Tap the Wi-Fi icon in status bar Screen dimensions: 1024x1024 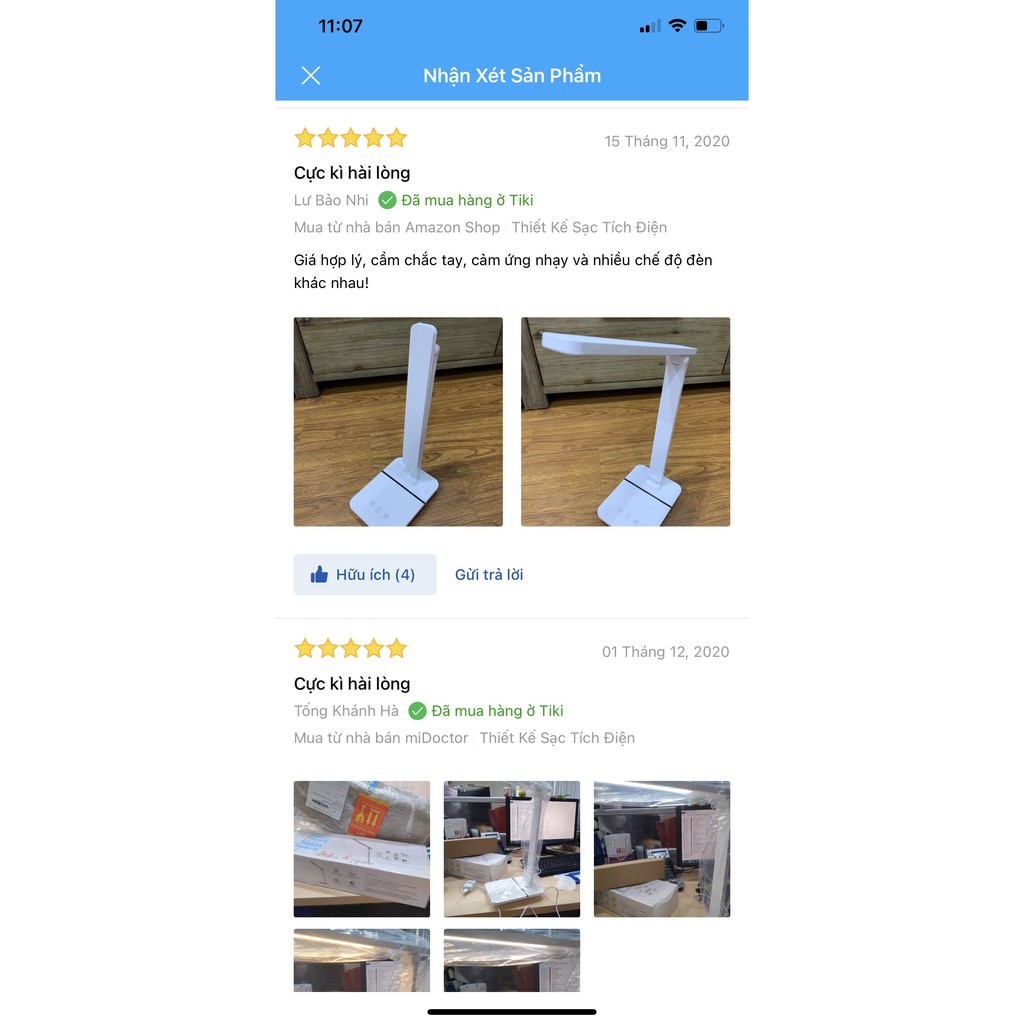[x=678, y=26]
